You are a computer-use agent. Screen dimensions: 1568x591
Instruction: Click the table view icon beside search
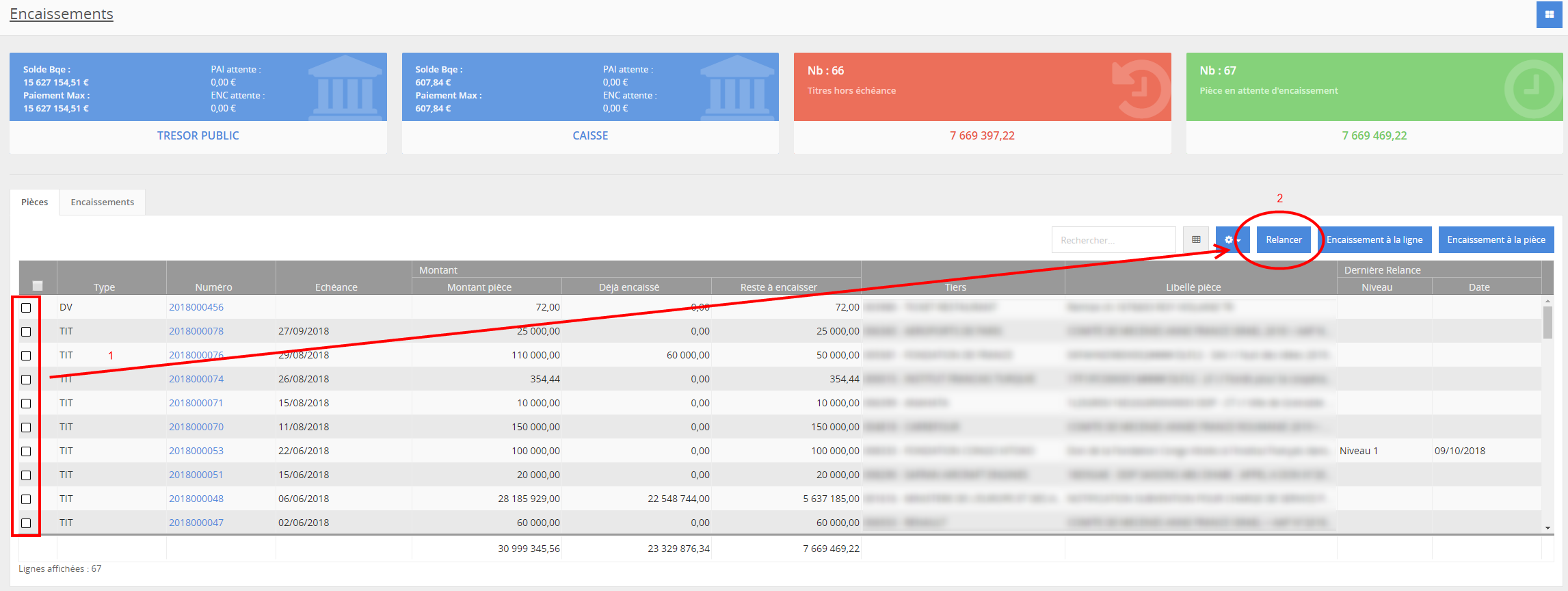(x=1196, y=239)
